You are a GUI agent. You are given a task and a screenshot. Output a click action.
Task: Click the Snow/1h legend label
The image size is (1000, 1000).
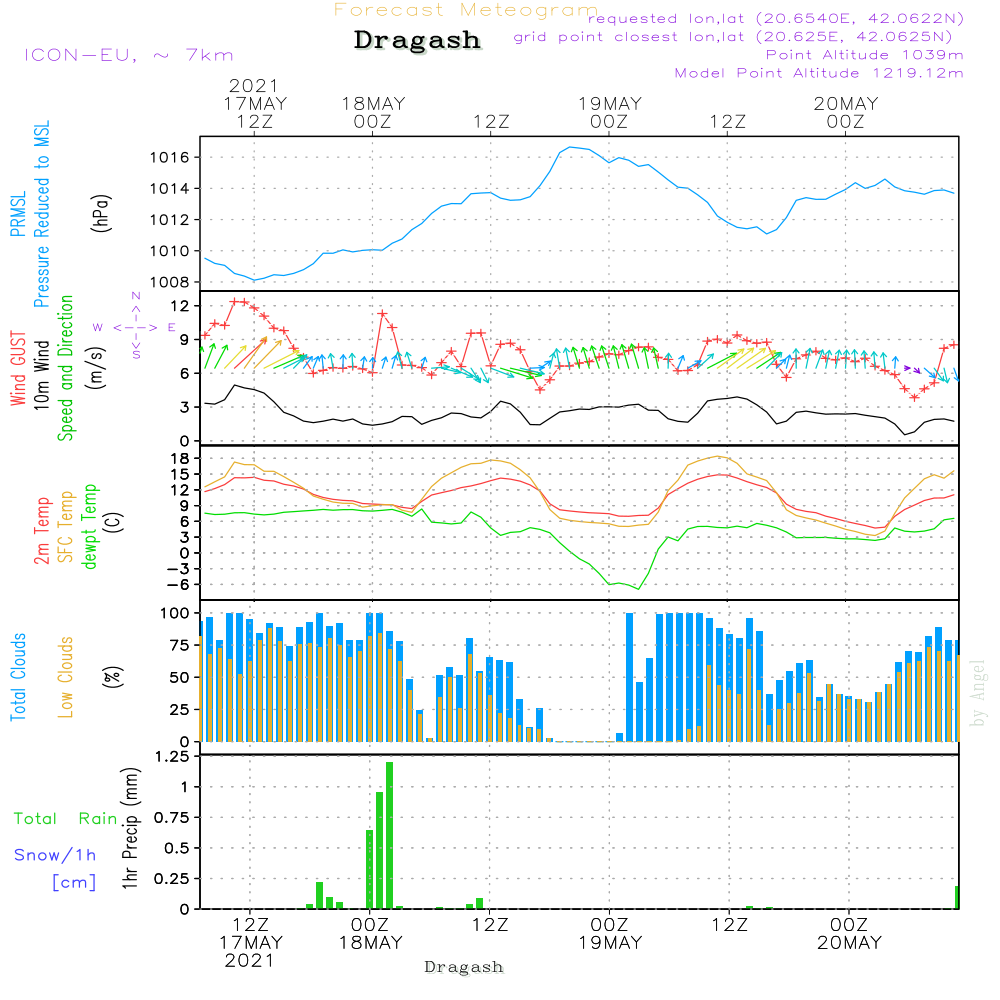point(55,855)
